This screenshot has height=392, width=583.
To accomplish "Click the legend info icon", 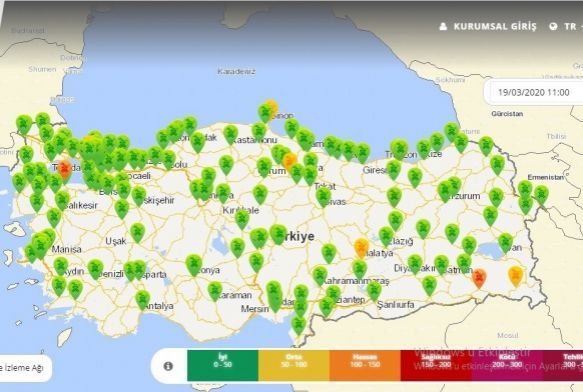I will pos(168,366).
